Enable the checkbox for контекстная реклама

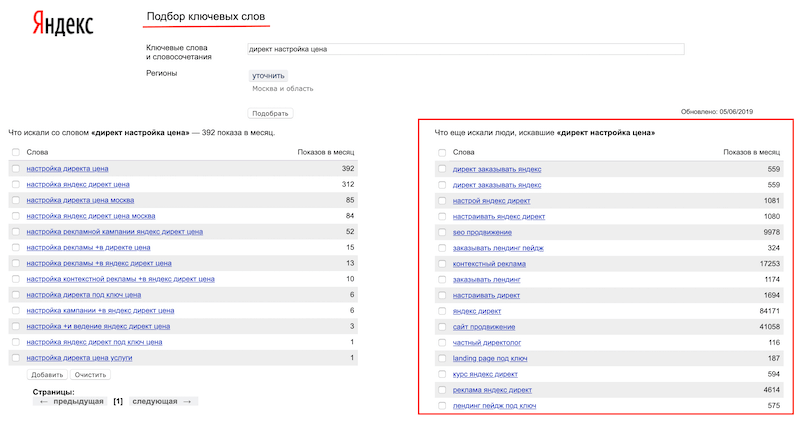coord(442,263)
